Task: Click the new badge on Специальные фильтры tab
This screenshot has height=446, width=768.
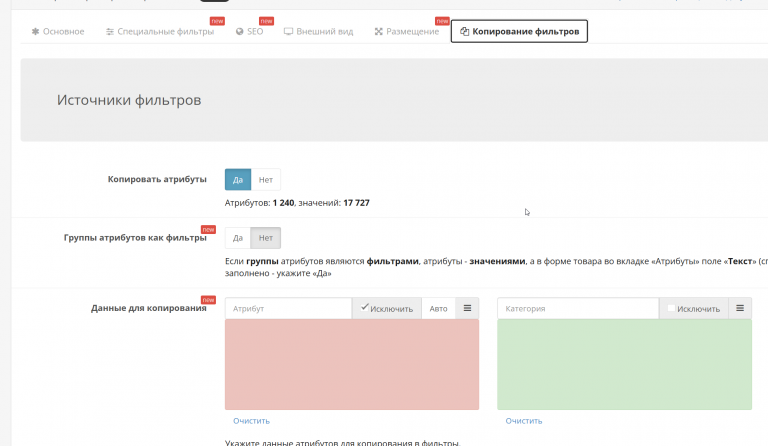Action: pyautogui.click(x=217, y=21)
